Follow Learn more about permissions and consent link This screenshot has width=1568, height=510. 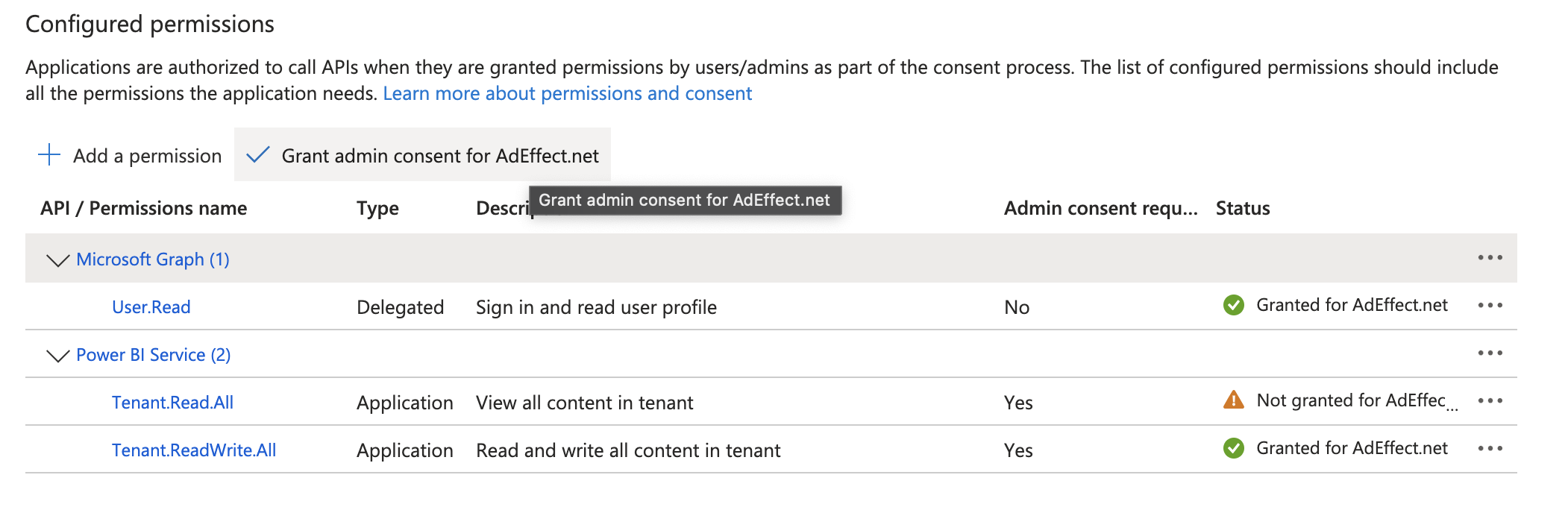click(x=567, y=93)
